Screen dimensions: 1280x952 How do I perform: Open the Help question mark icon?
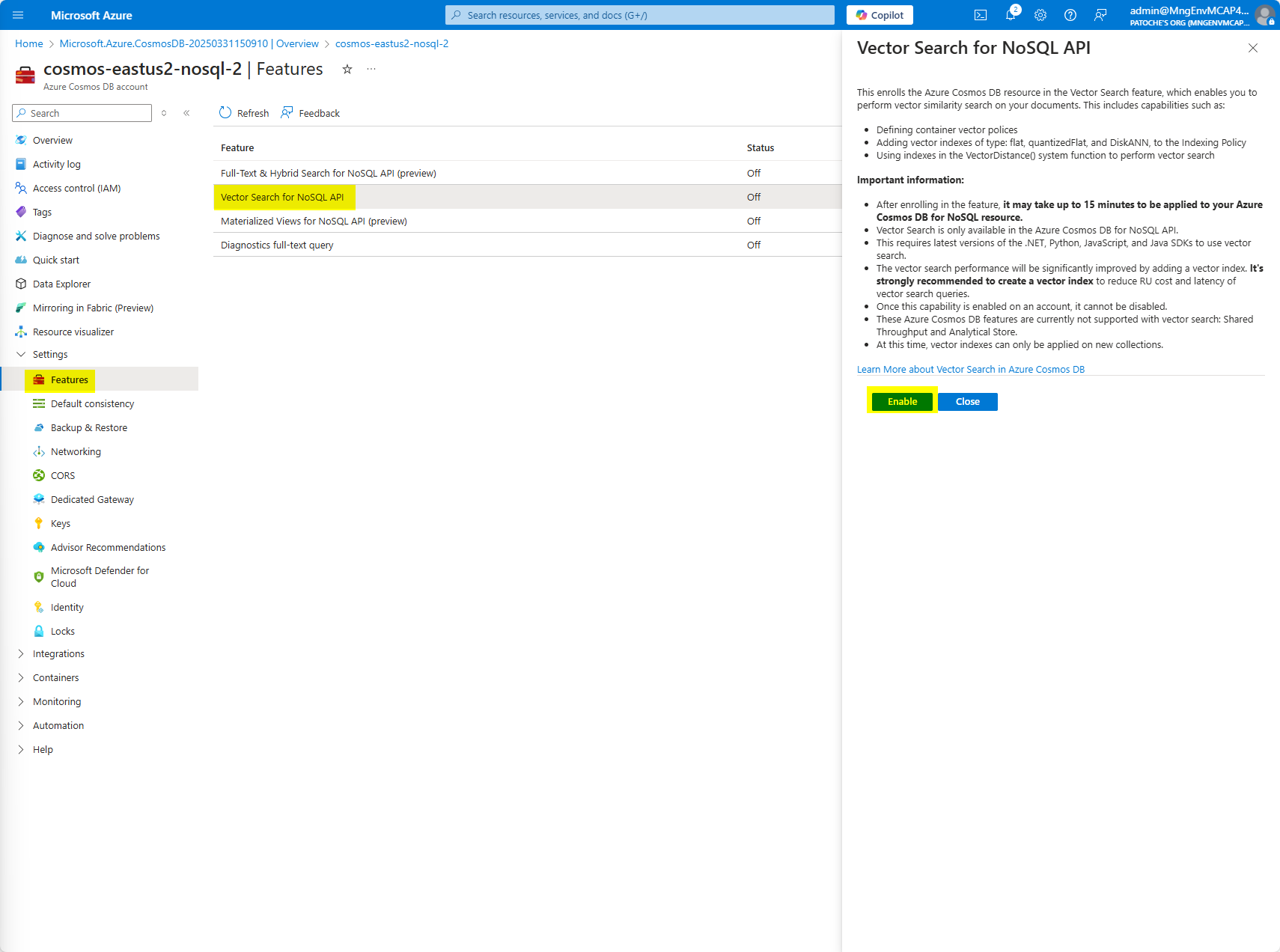tap(1070, 15)
